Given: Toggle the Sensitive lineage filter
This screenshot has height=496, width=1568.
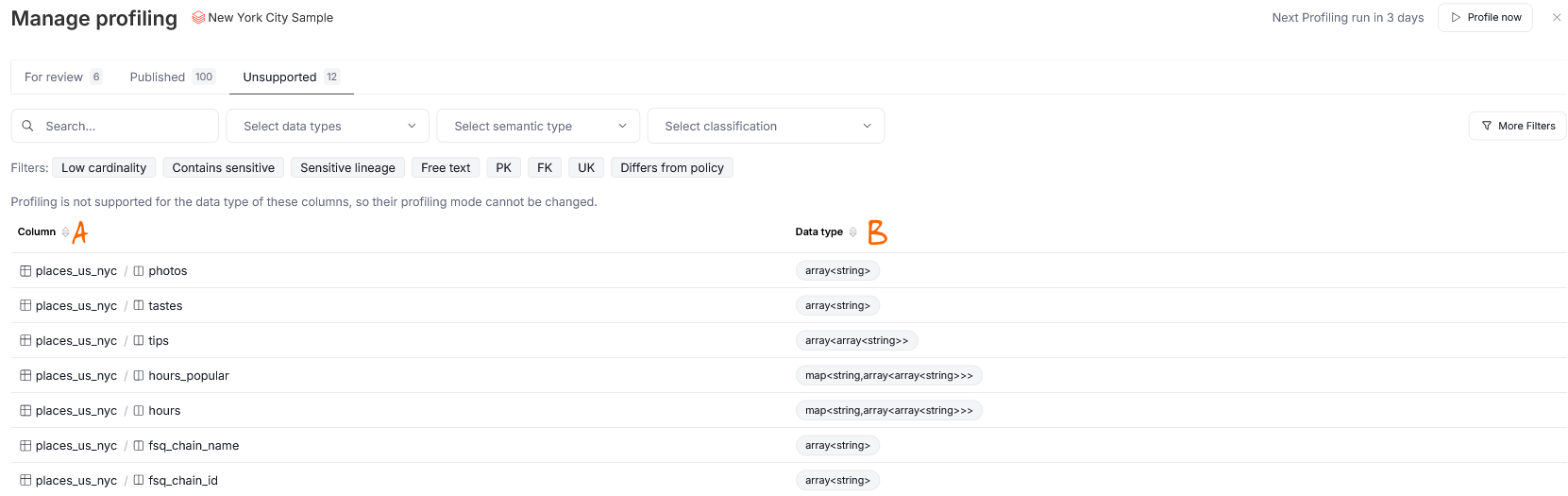Looking at the screenshot, I should tap(347, 168).
